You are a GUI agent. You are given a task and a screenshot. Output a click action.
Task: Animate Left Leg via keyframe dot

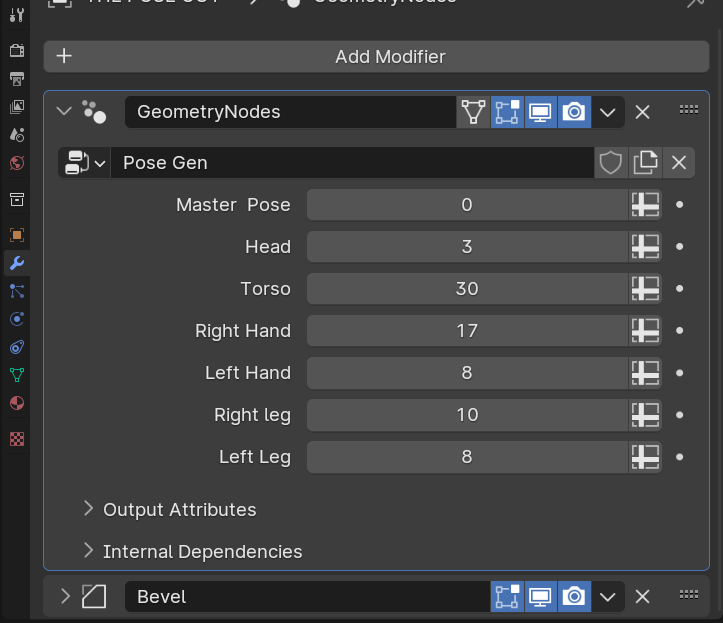coord(679,457)
